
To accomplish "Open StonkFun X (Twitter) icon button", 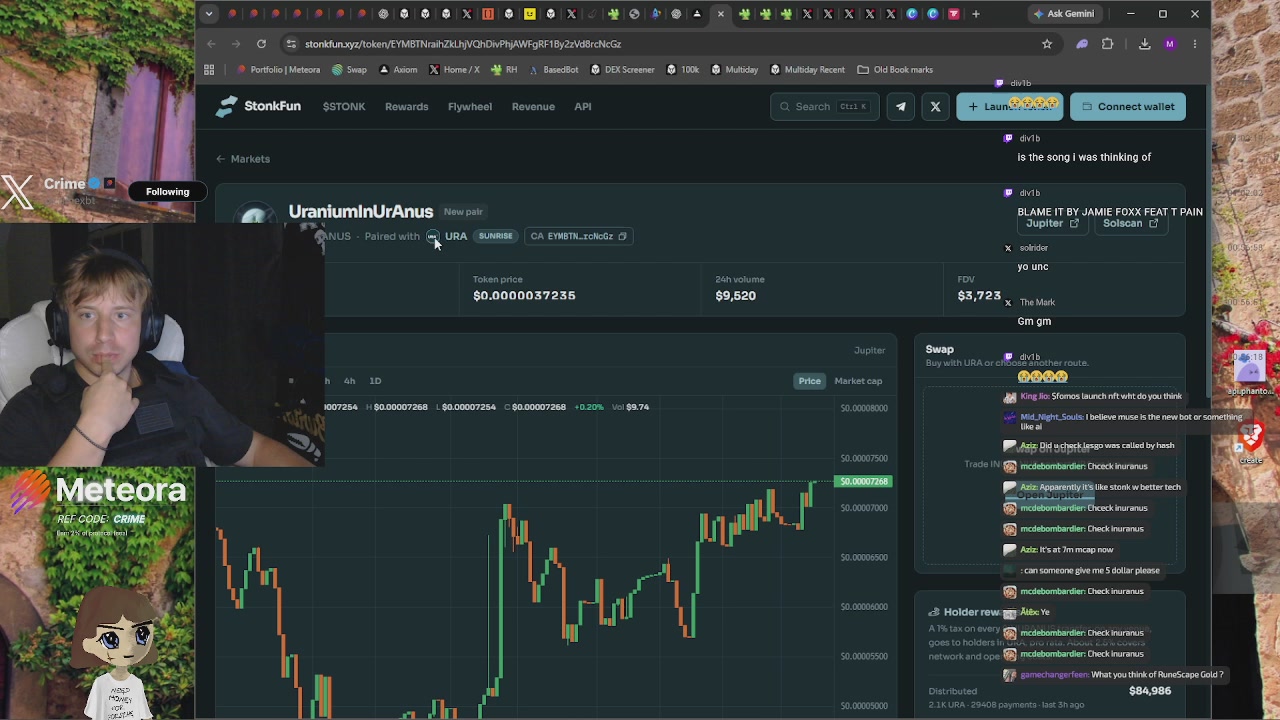I will (x=935, y=106).
